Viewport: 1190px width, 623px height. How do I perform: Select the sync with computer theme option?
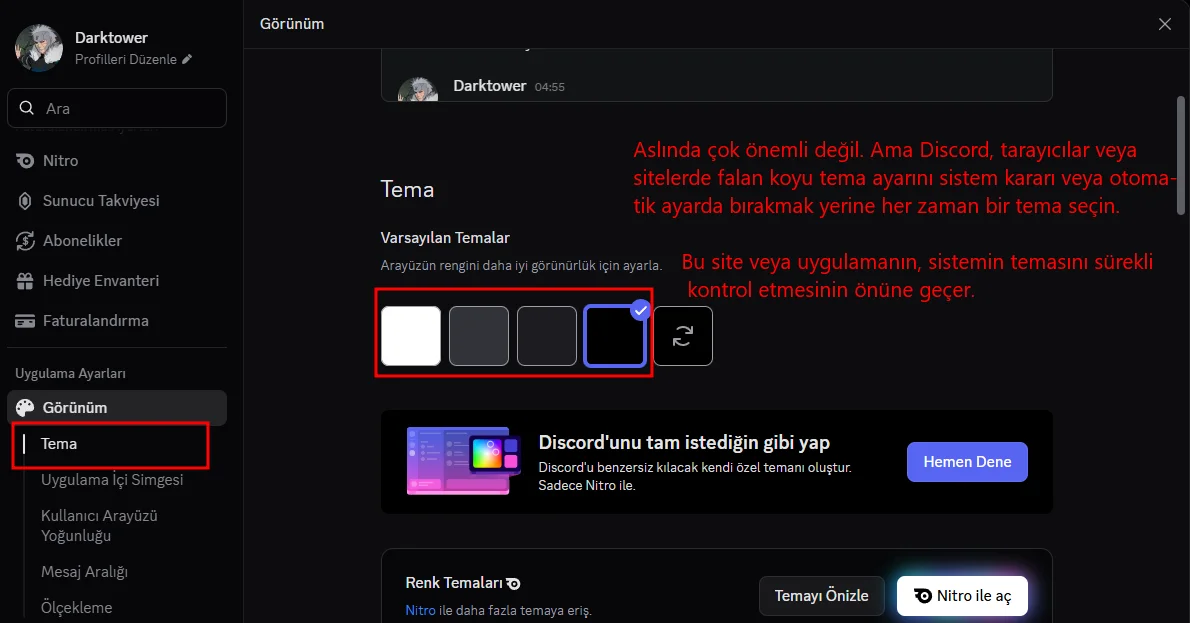[x=683, y=336]
